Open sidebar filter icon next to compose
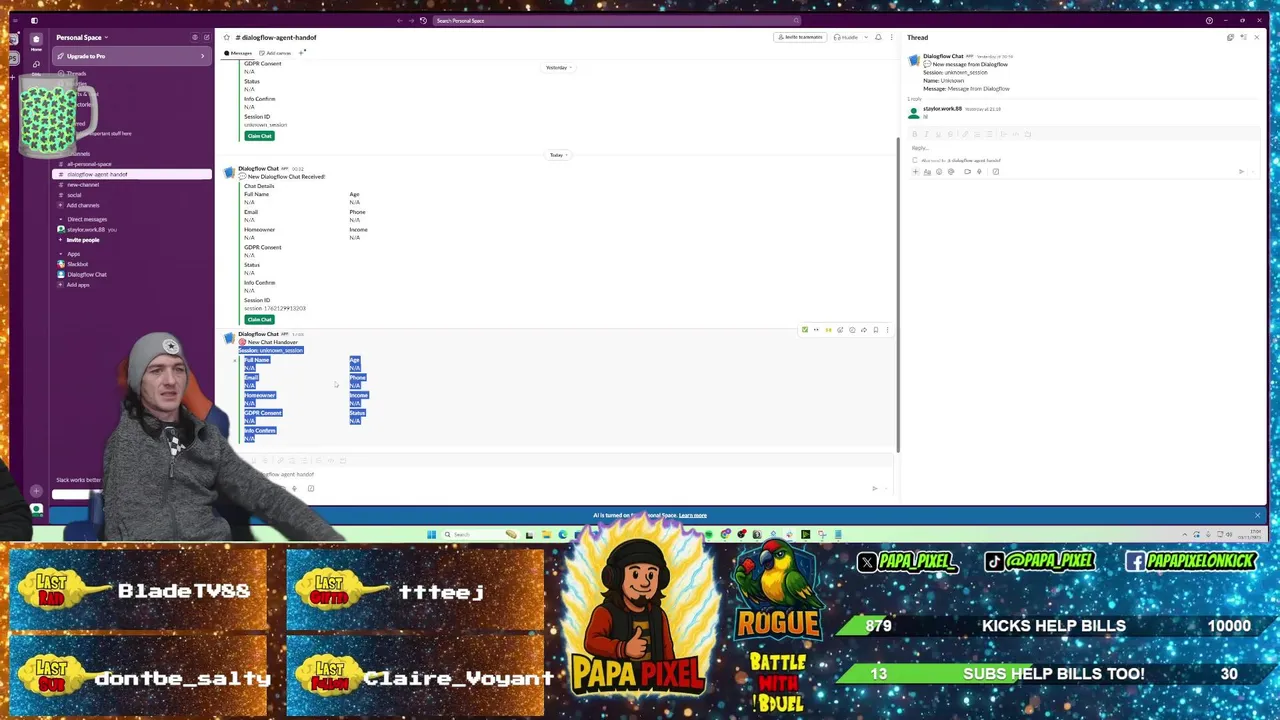 click(195, 37)
